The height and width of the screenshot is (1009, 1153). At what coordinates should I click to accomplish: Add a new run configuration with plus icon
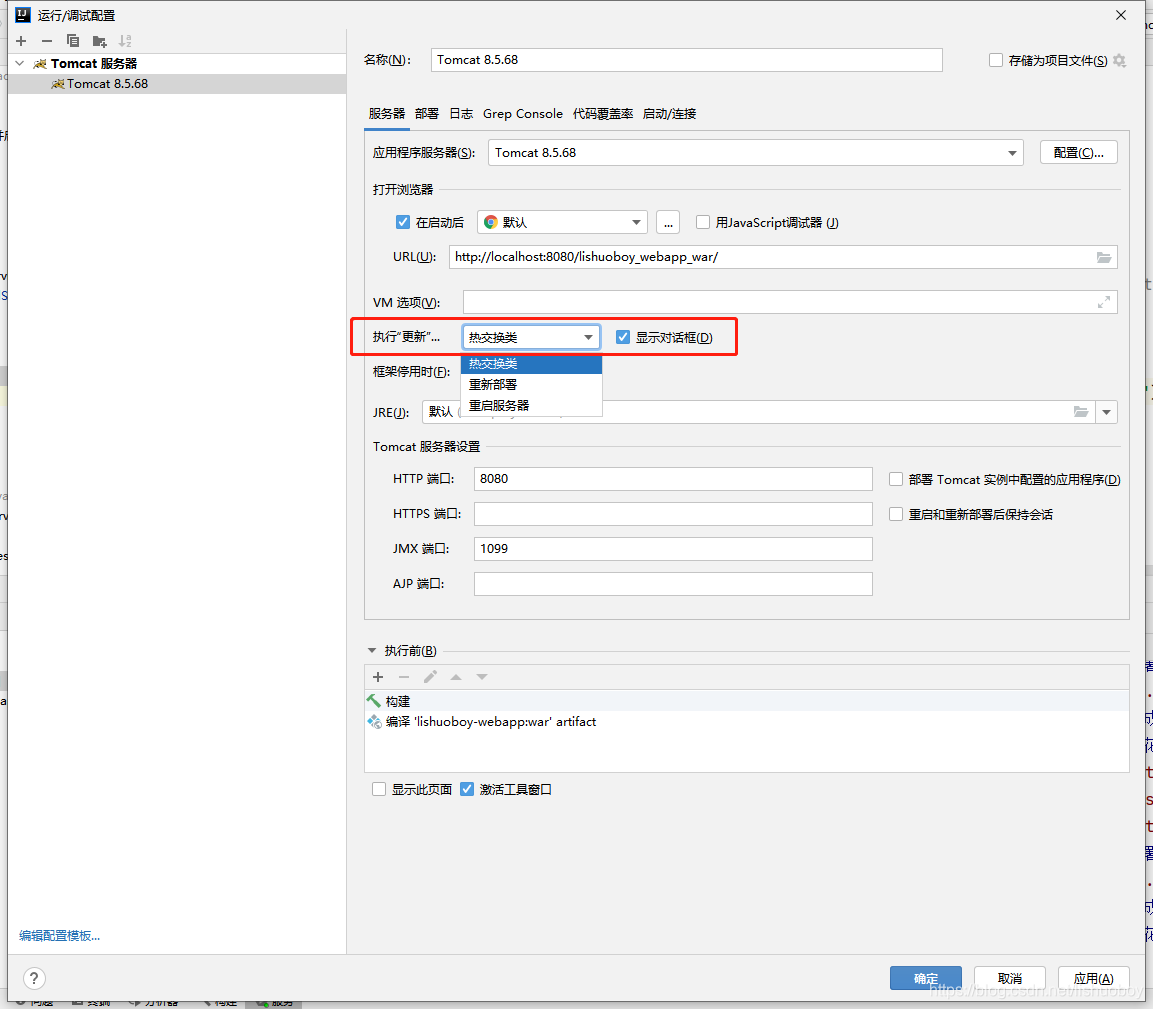pyautogui.click(x=21, y=41)
